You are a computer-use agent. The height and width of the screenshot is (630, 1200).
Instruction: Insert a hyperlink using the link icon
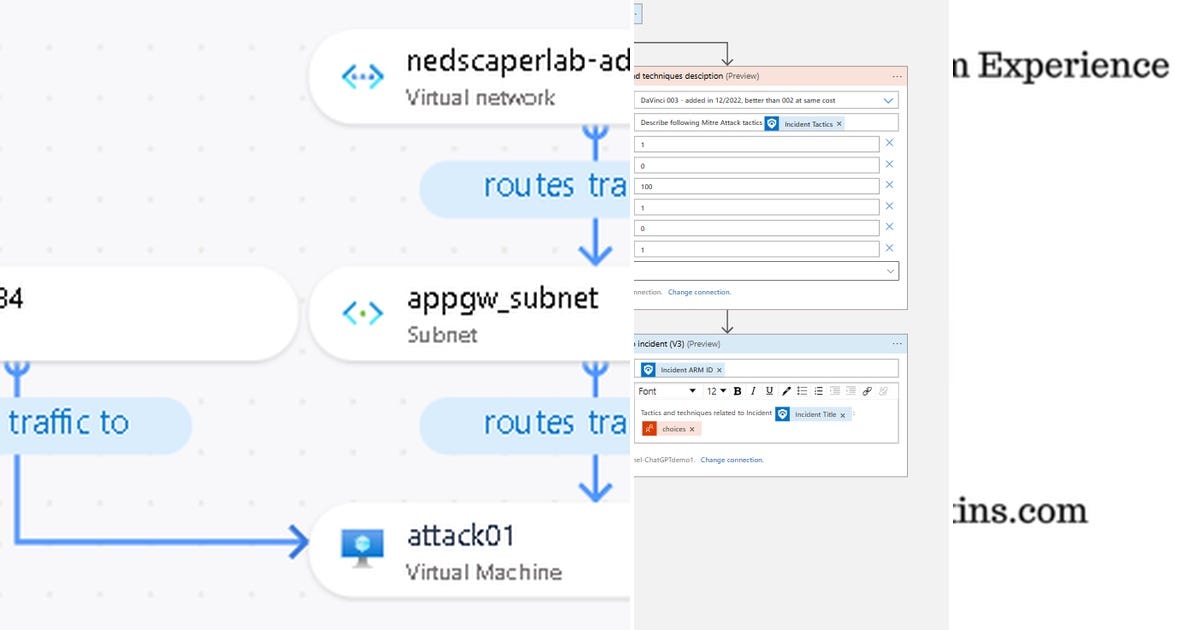867,391
